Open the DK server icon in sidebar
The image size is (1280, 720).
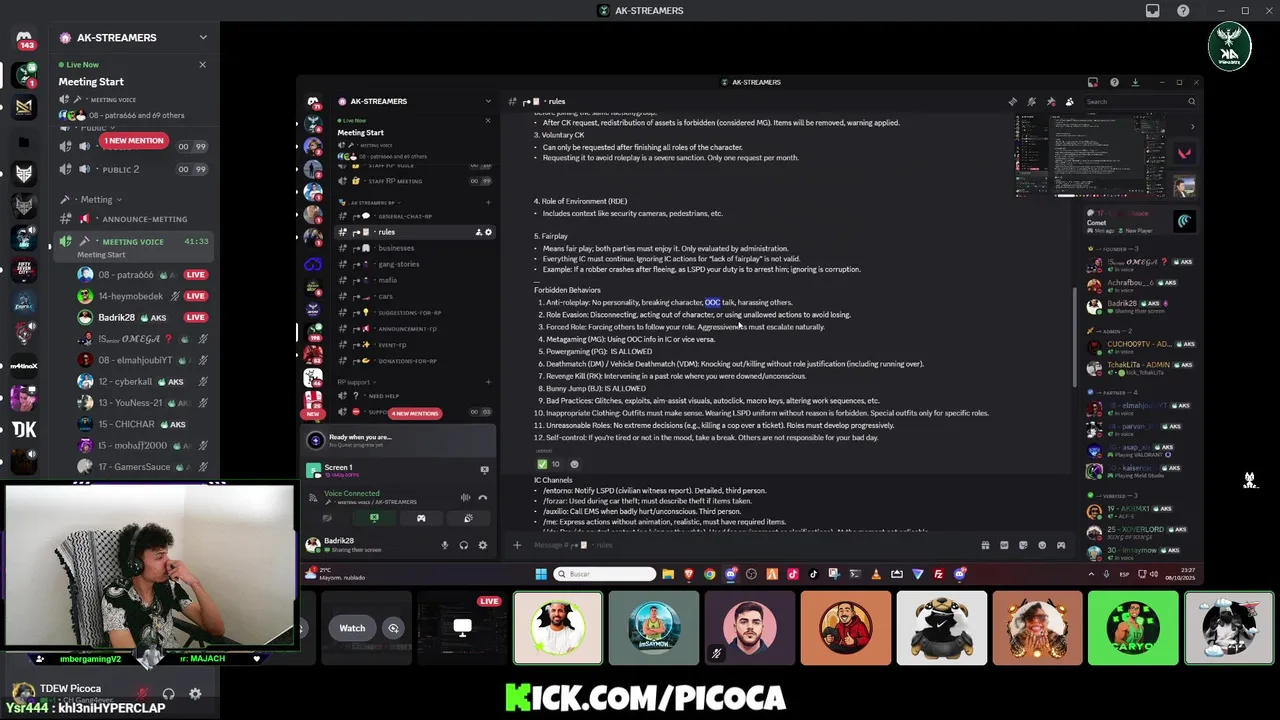coord(24,430)
